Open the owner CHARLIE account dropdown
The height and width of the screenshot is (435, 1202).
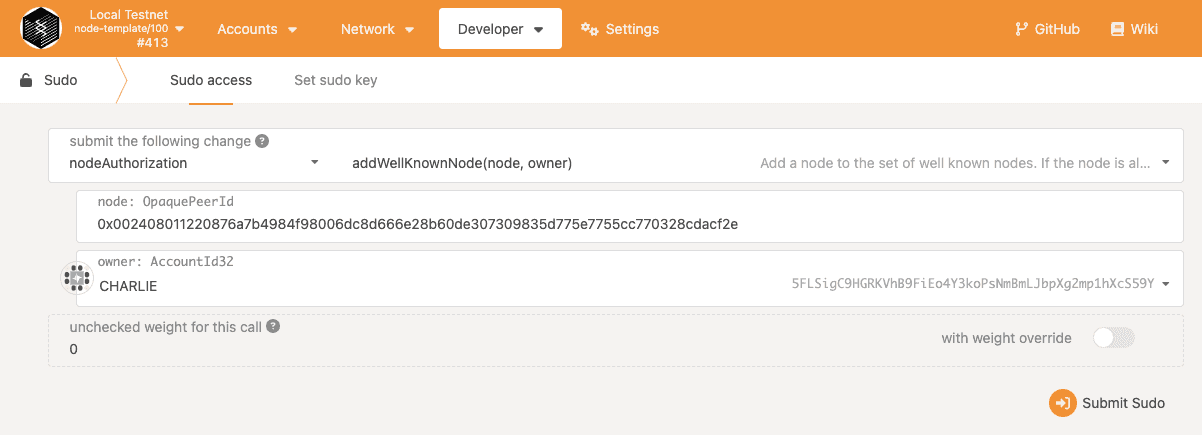(630, 278)
